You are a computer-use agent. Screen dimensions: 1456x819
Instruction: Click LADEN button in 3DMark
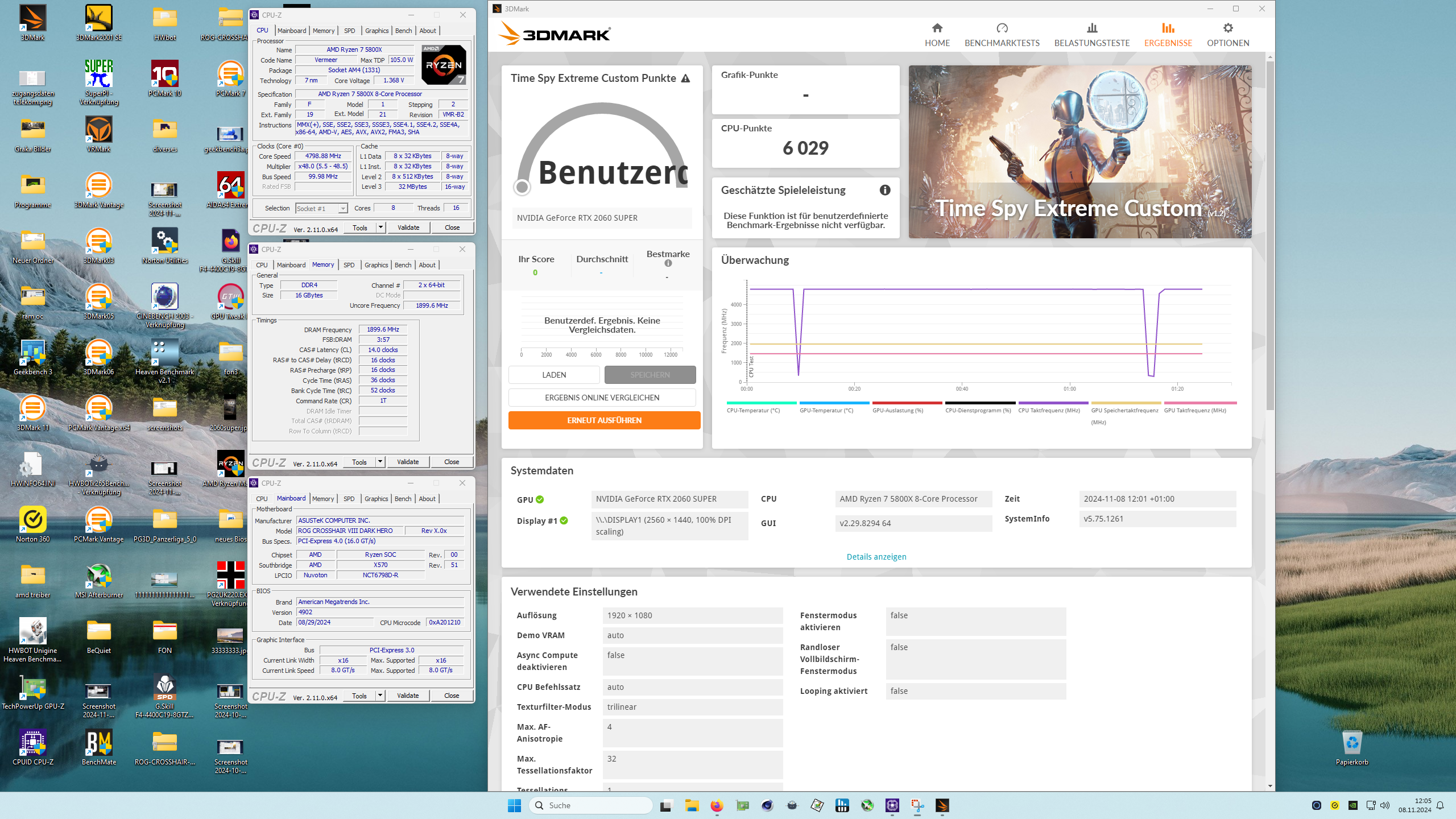[x=554, y=375]
